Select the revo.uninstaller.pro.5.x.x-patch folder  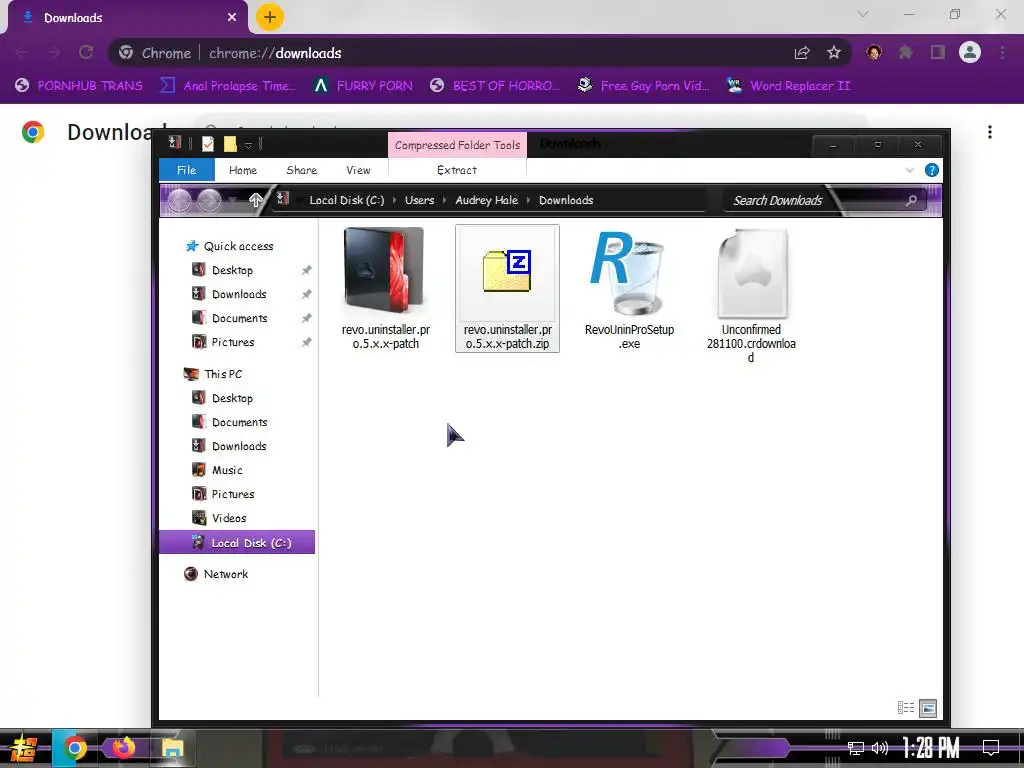(385, 288)
